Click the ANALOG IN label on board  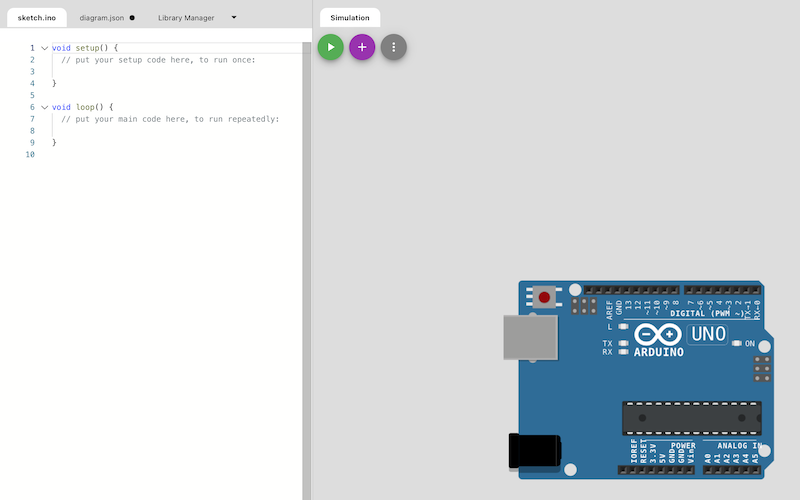[740, 445]
